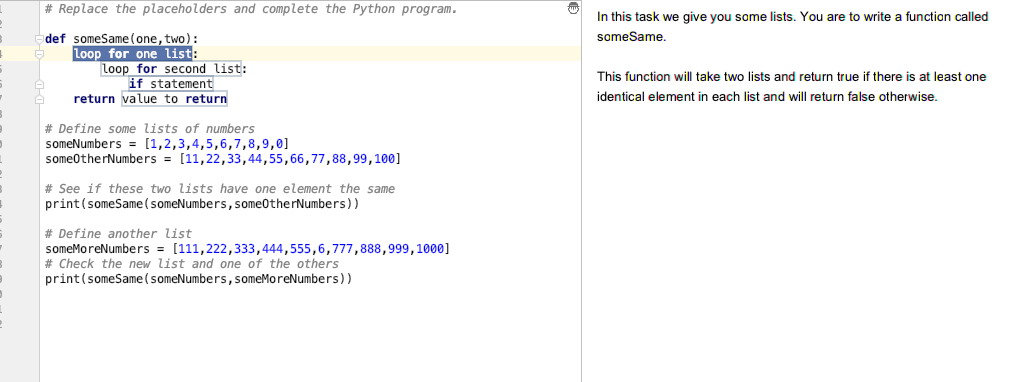Select the 'loop for one list' placeholder

[x=133, y=54]
